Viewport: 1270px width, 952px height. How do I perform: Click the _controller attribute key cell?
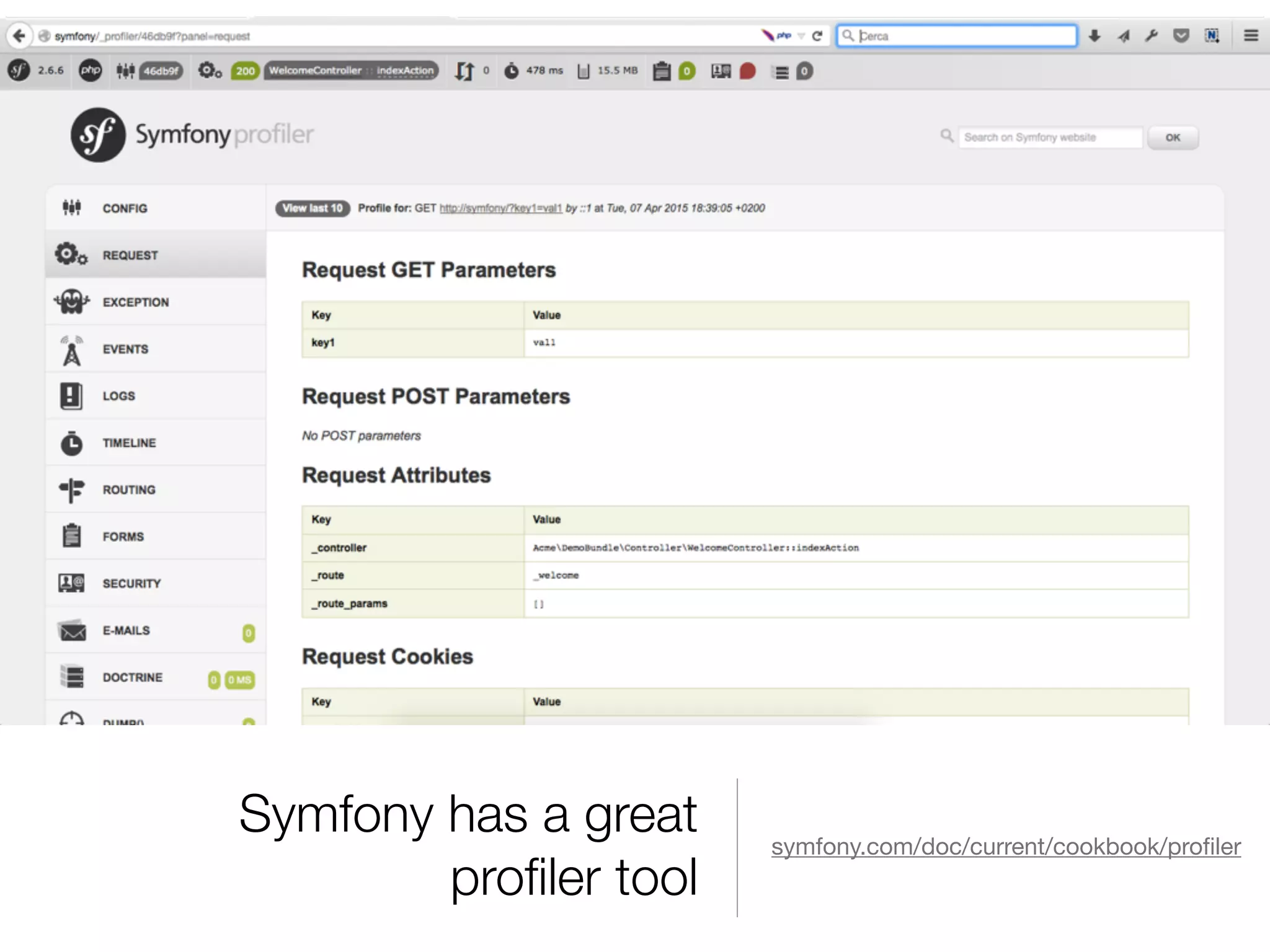point(413,548)
